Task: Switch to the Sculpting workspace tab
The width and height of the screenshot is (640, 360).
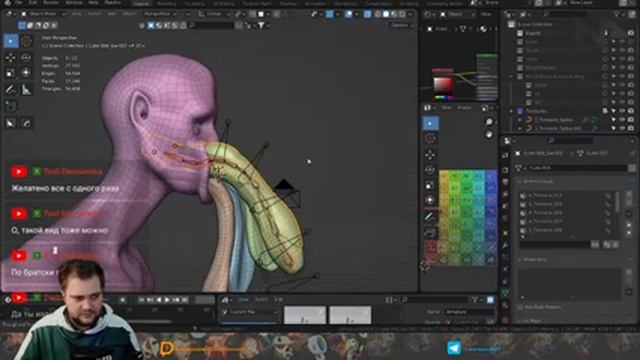Action: coord(194,3)
